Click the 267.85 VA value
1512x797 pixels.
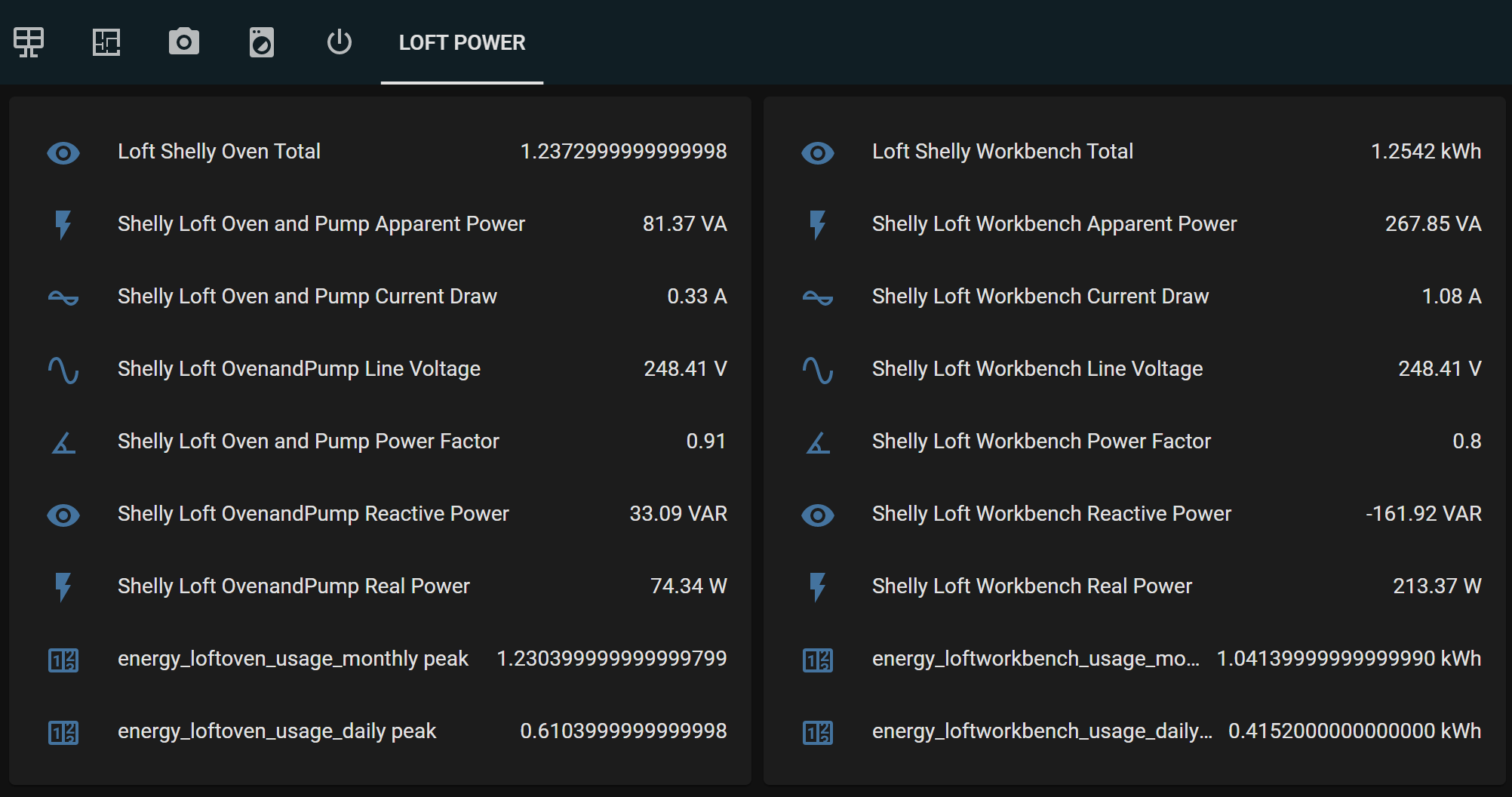pos(1434,224)
